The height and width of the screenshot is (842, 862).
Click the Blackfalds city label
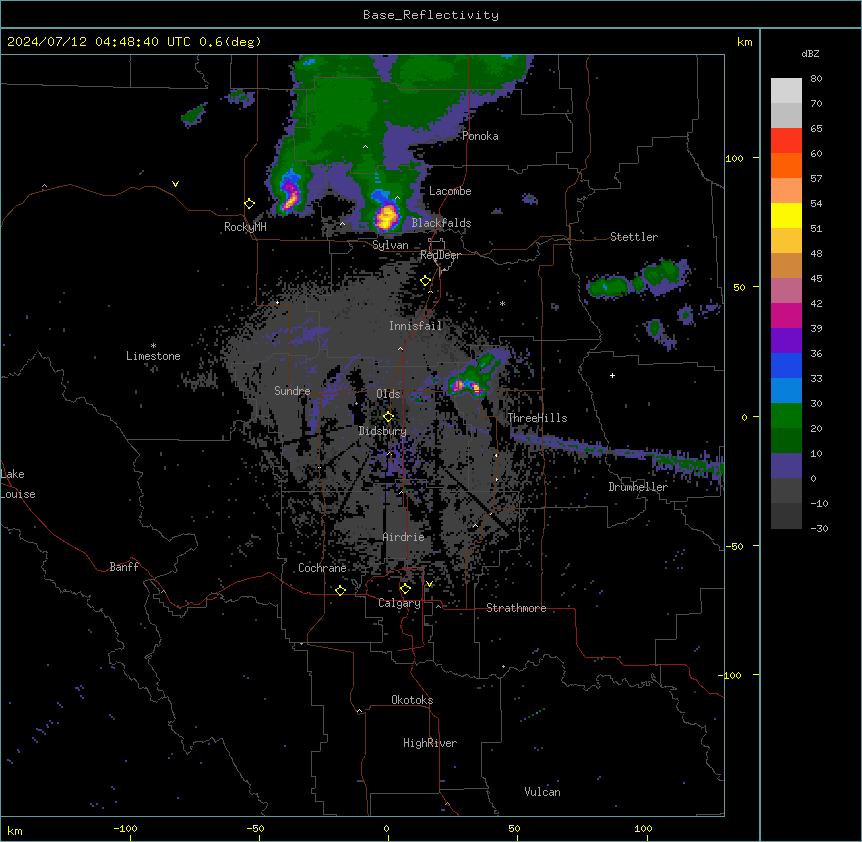[x=441, y=223]
